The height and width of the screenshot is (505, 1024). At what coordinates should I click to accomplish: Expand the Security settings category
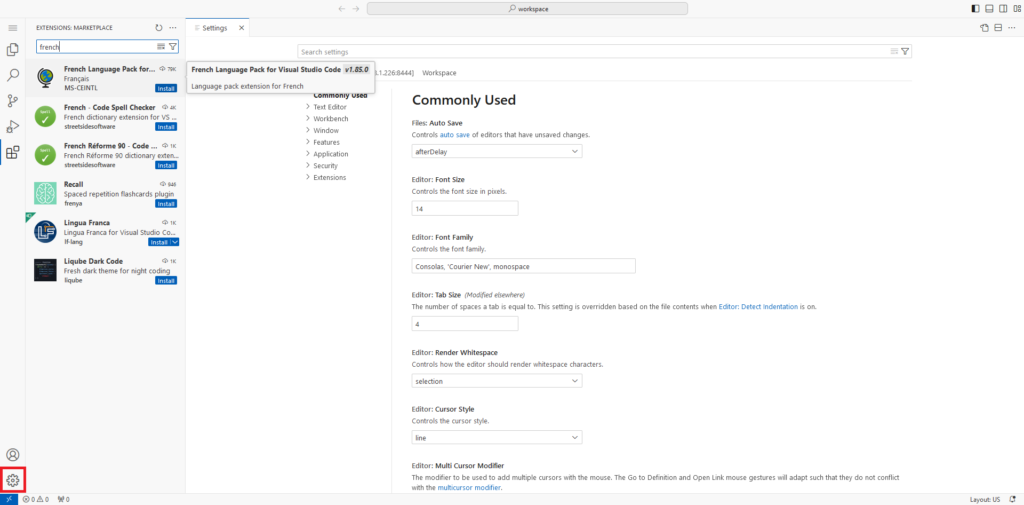click(325, 165)
